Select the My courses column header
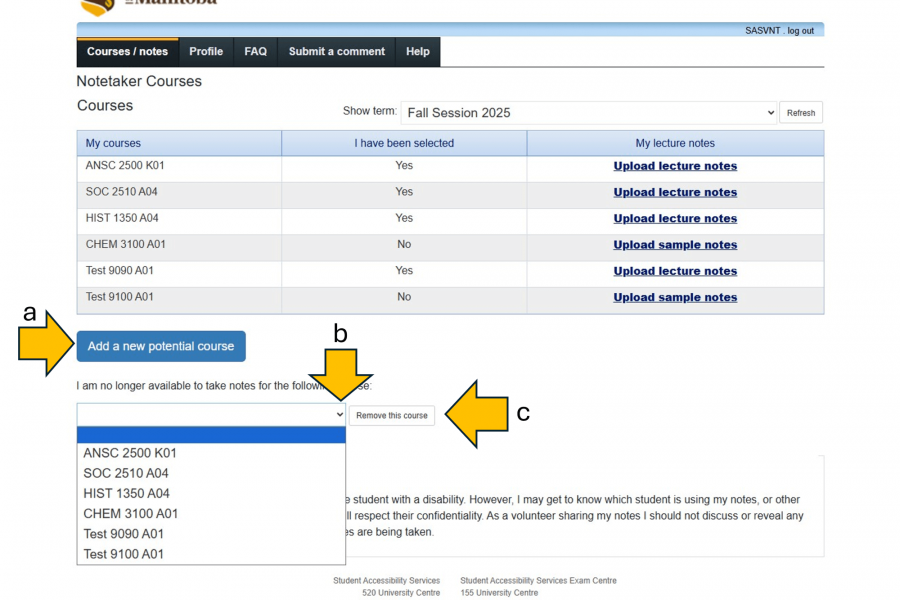This screenshot has width=900, height=600. pyautogui.click(x=113, y=143)
